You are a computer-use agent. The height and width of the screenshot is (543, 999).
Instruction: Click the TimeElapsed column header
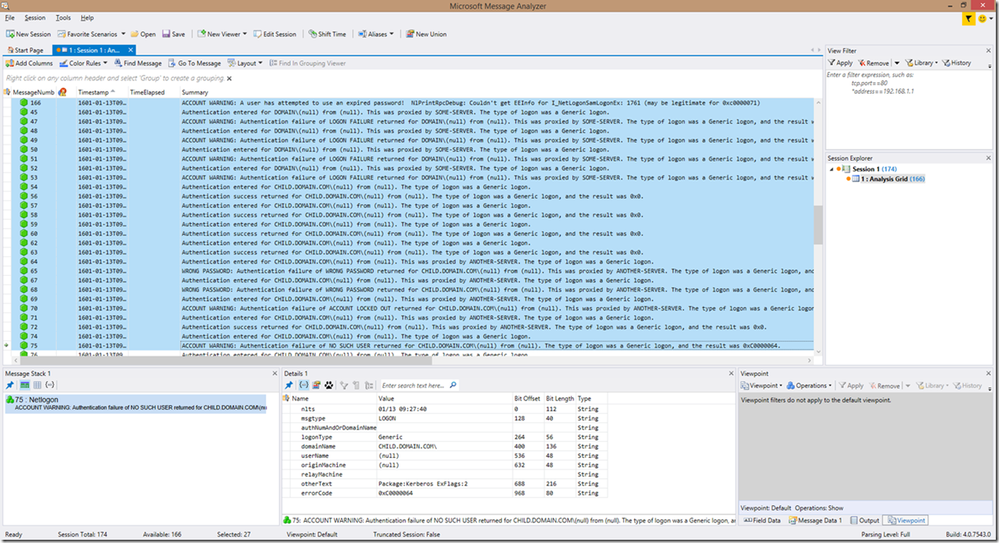(147, 92)
